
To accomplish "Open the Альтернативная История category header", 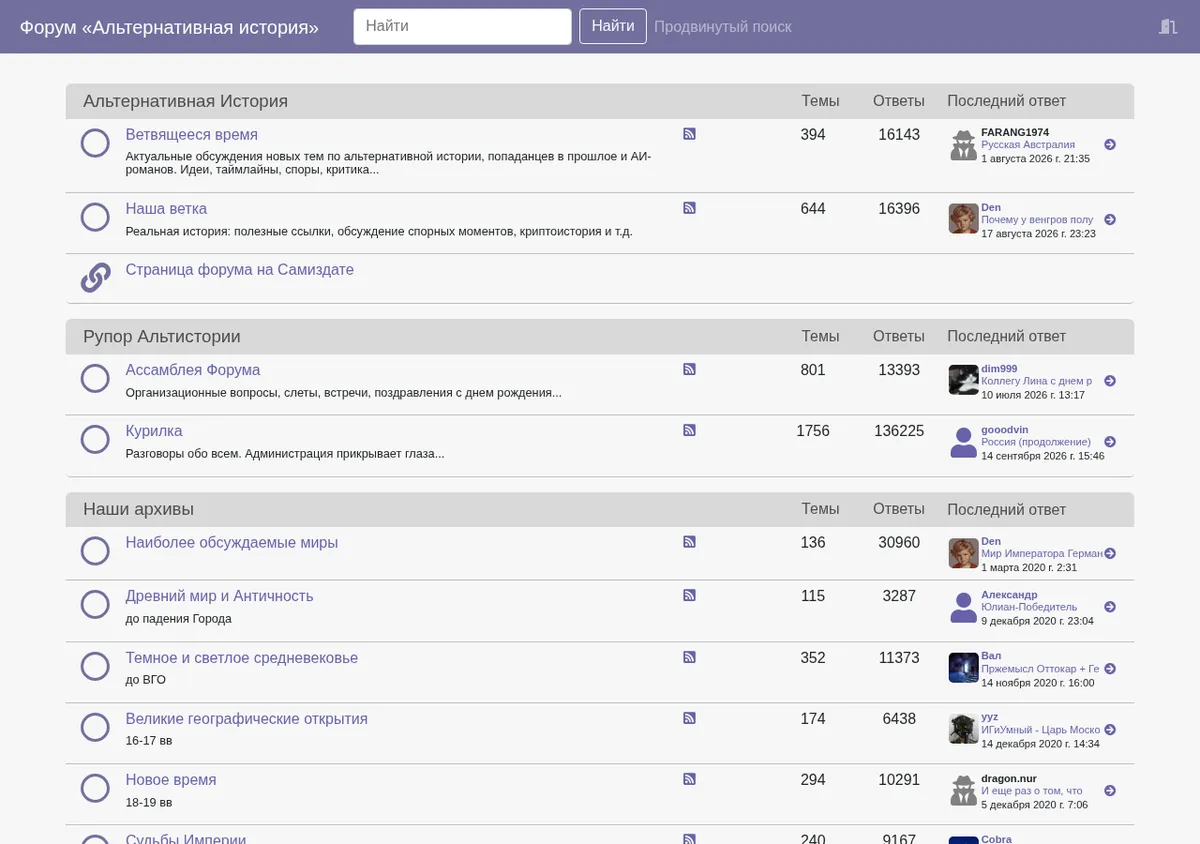I will 186,101.
